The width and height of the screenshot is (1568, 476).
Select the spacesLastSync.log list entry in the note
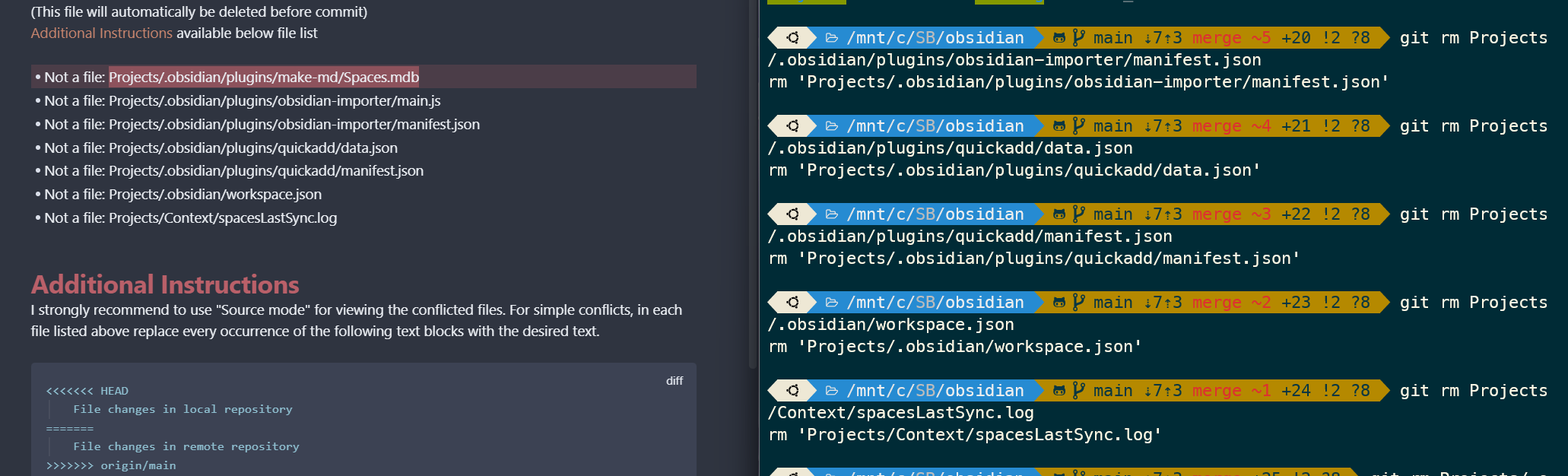coord(223,218)
